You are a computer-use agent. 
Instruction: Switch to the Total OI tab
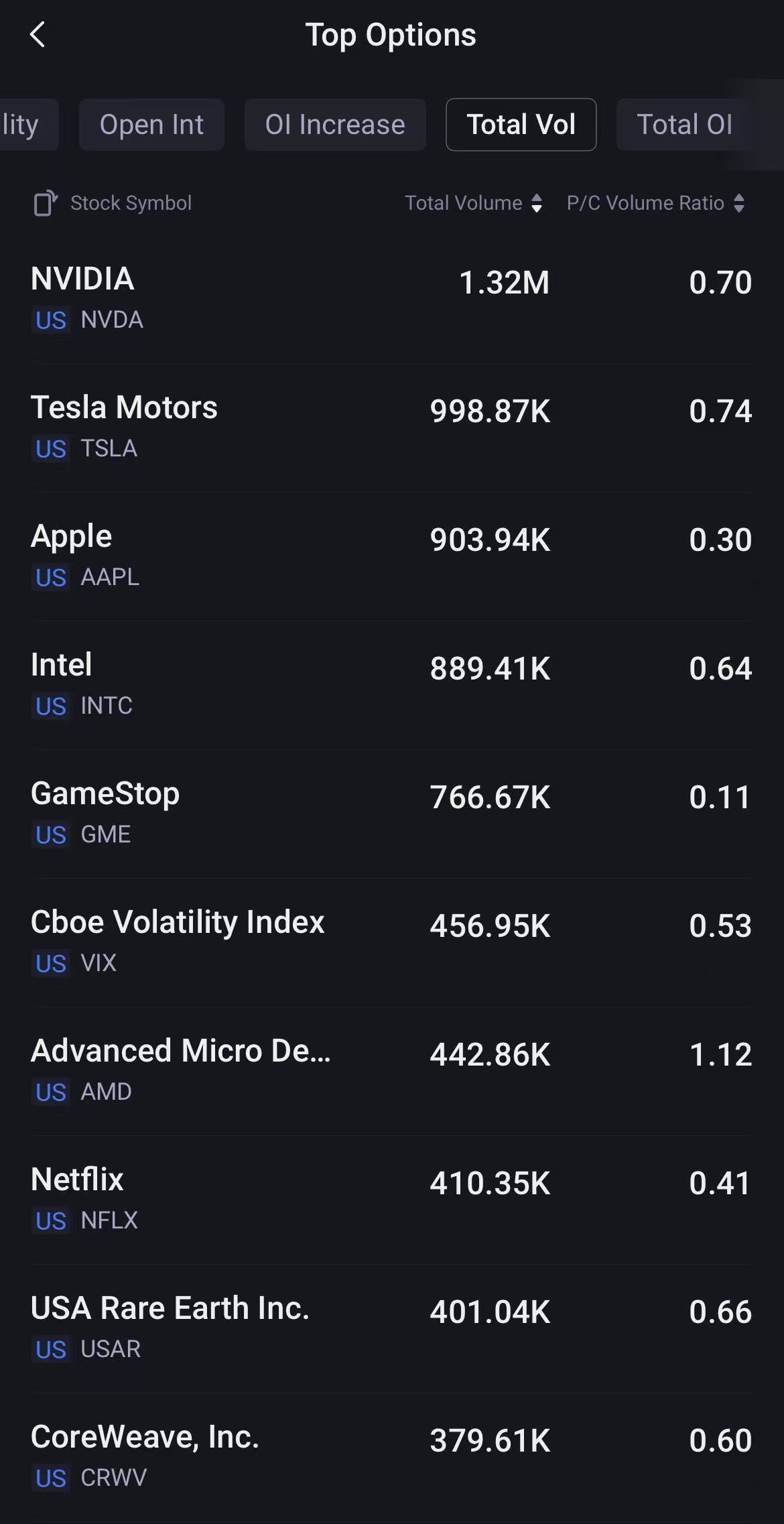click(684, 125)
